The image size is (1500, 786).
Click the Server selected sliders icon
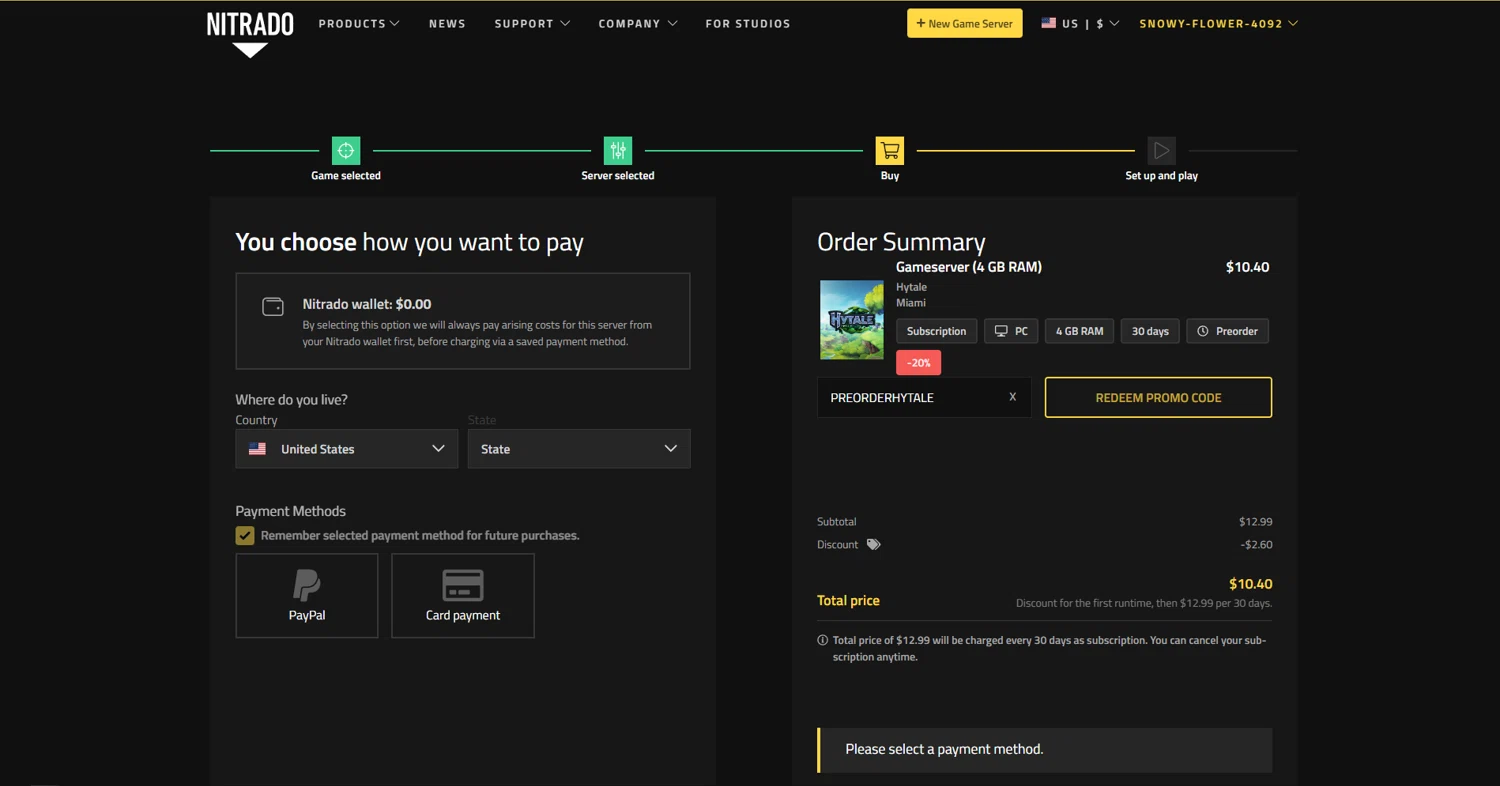[x=618, y=151]
